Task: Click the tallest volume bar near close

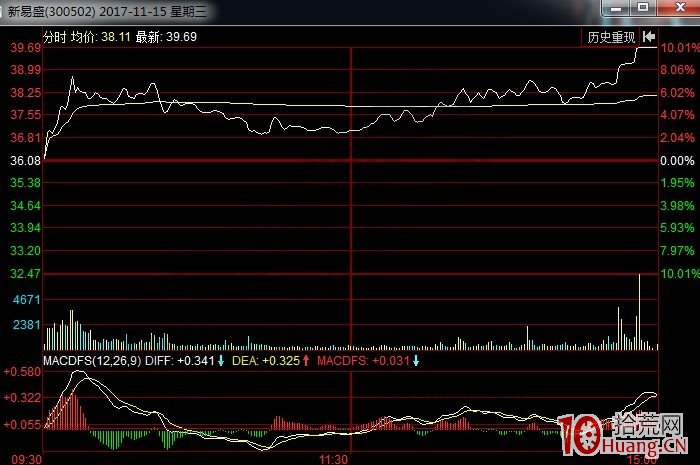Action: pos(639,311)
